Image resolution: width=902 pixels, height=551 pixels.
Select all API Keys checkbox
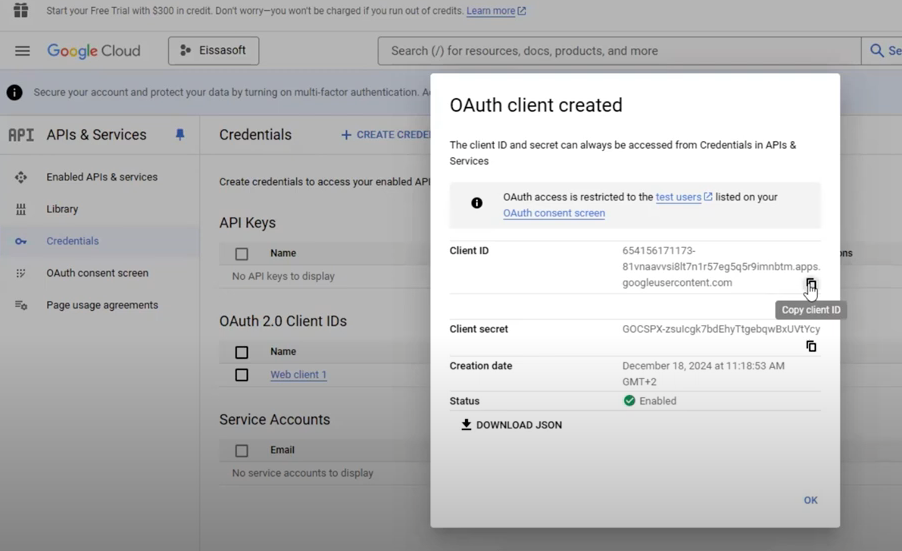(242, 254)
